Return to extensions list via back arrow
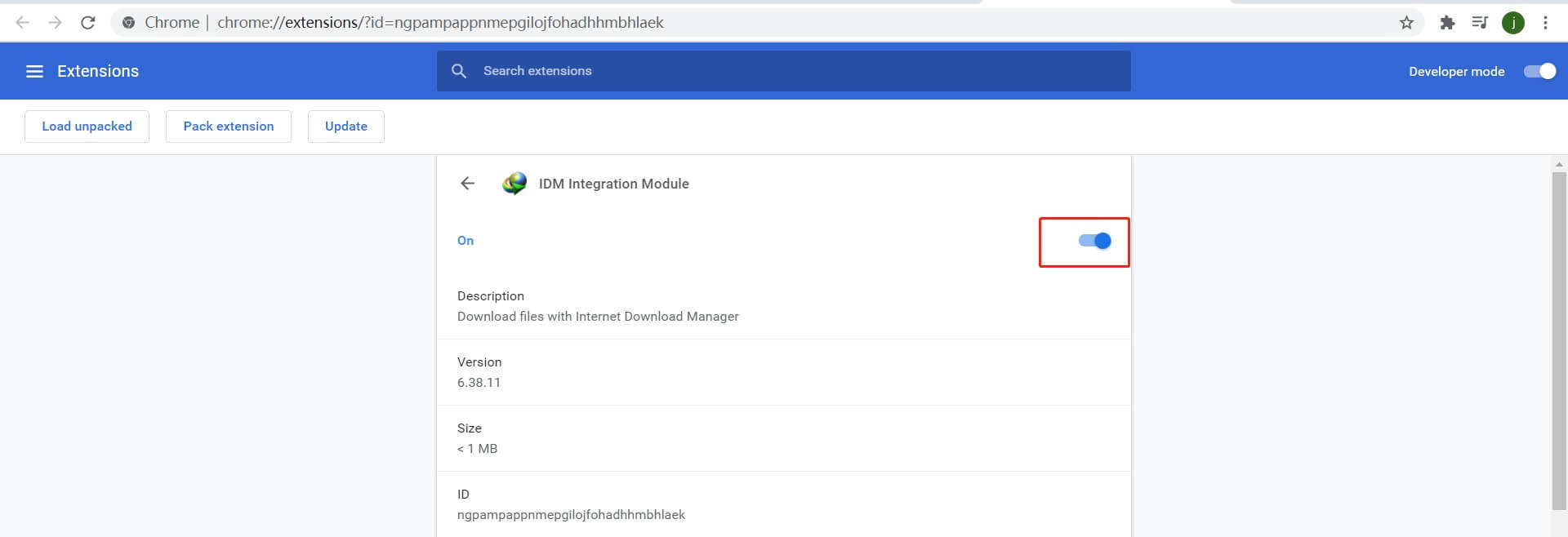This screenshot has height=537, width=1568. click(467, 184)
